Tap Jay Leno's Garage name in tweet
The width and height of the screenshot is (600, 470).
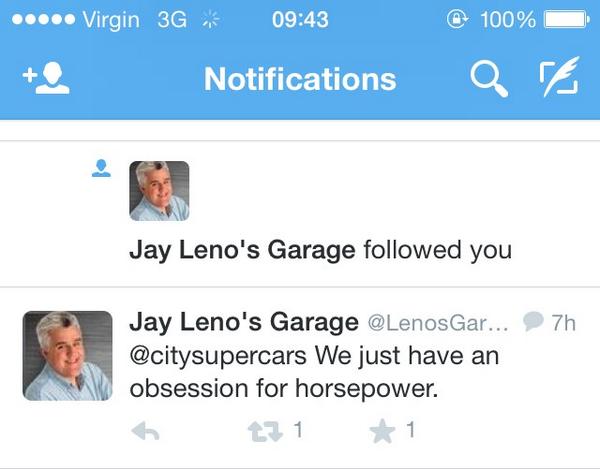(x=244, y=322)
